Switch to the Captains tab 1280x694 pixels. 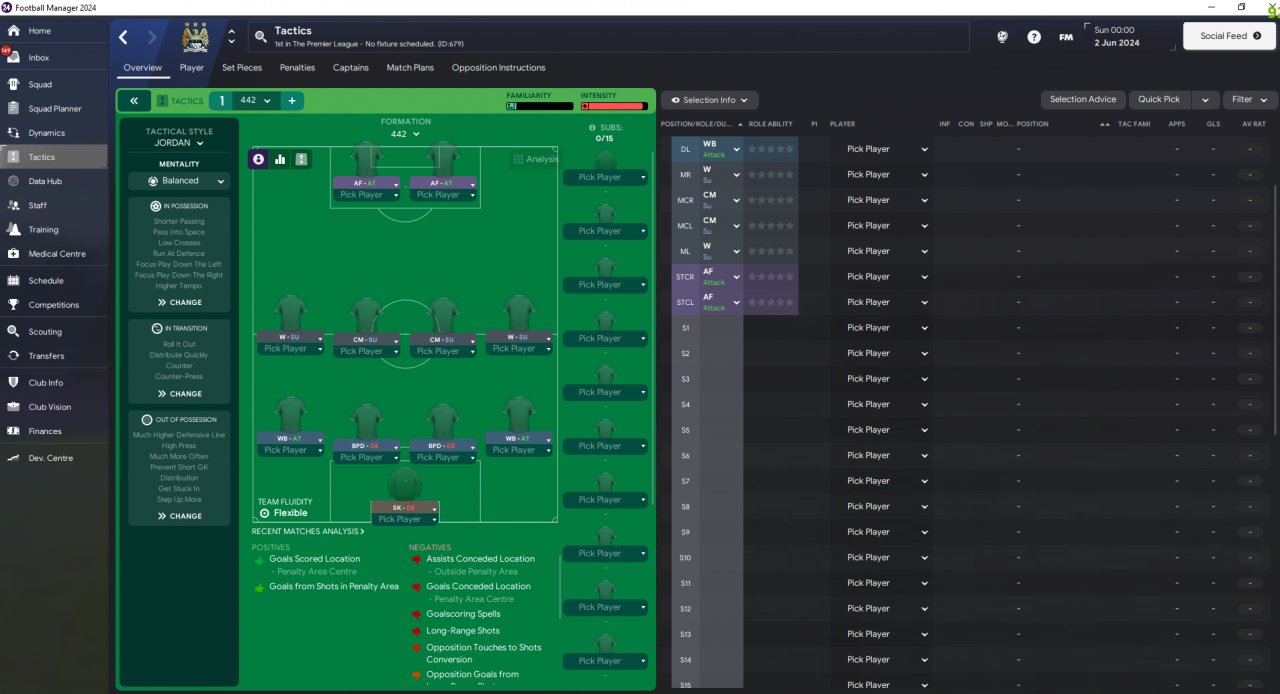pos(351,68)
